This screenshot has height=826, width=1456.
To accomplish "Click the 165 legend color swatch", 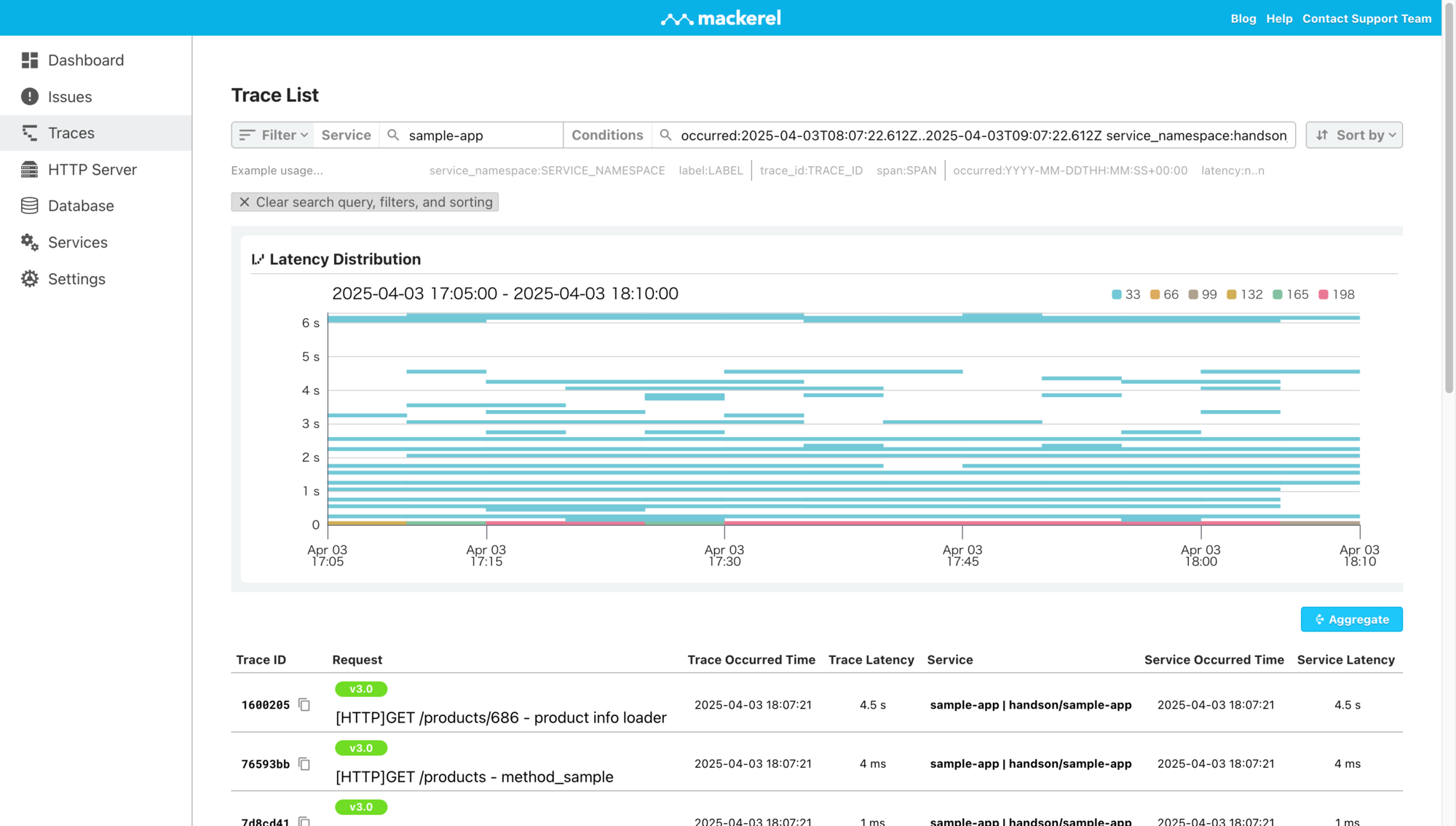I will pyautogui.click(x=1278, y=295).
